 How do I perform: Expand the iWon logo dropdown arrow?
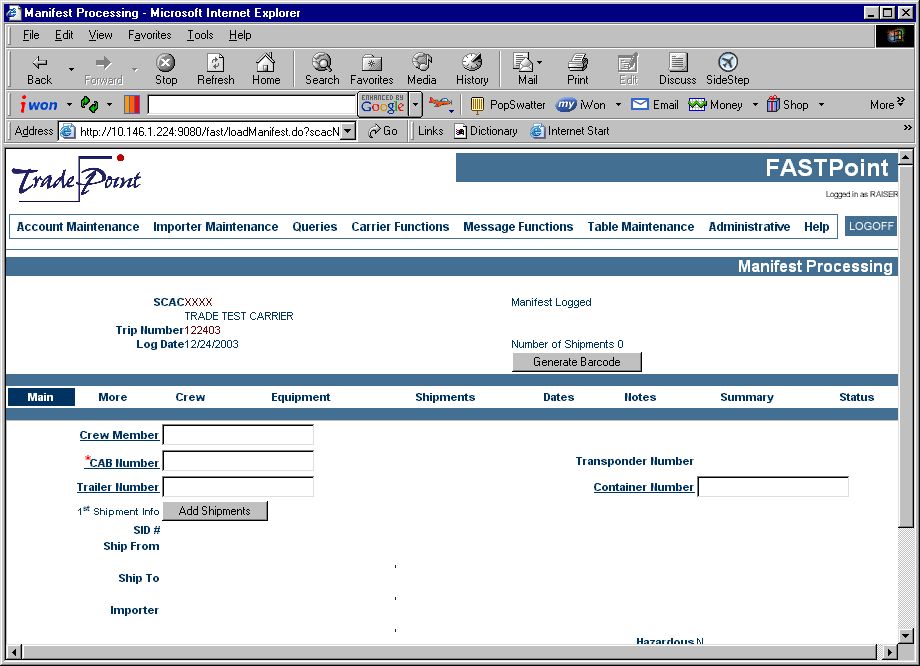point(69,105)
